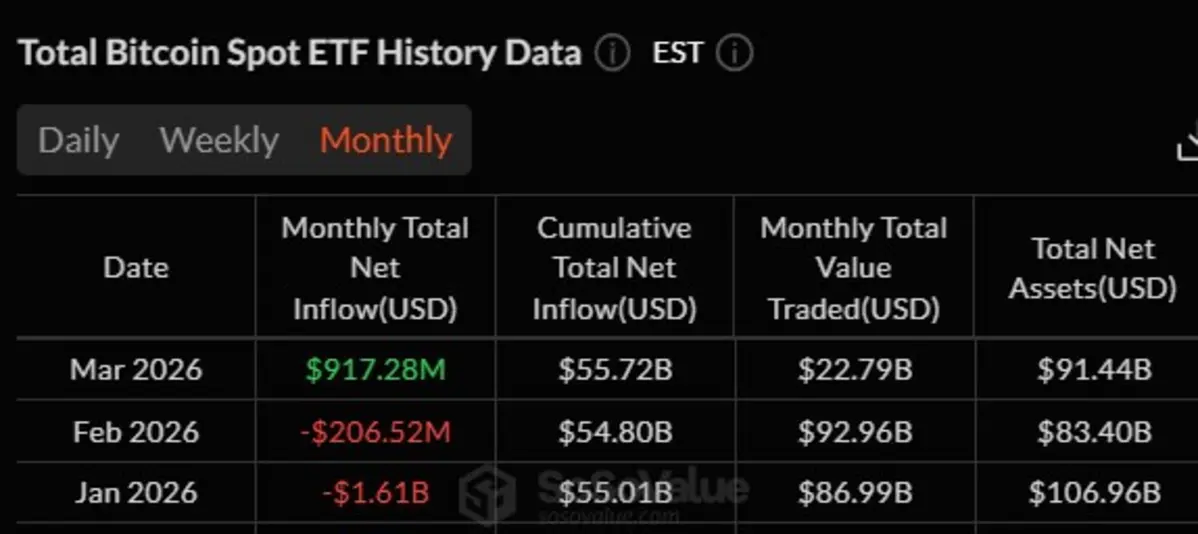
Task: Click Monthly Total Net Inflow column header
Action: pyautogui.click(x=375, y=268)
